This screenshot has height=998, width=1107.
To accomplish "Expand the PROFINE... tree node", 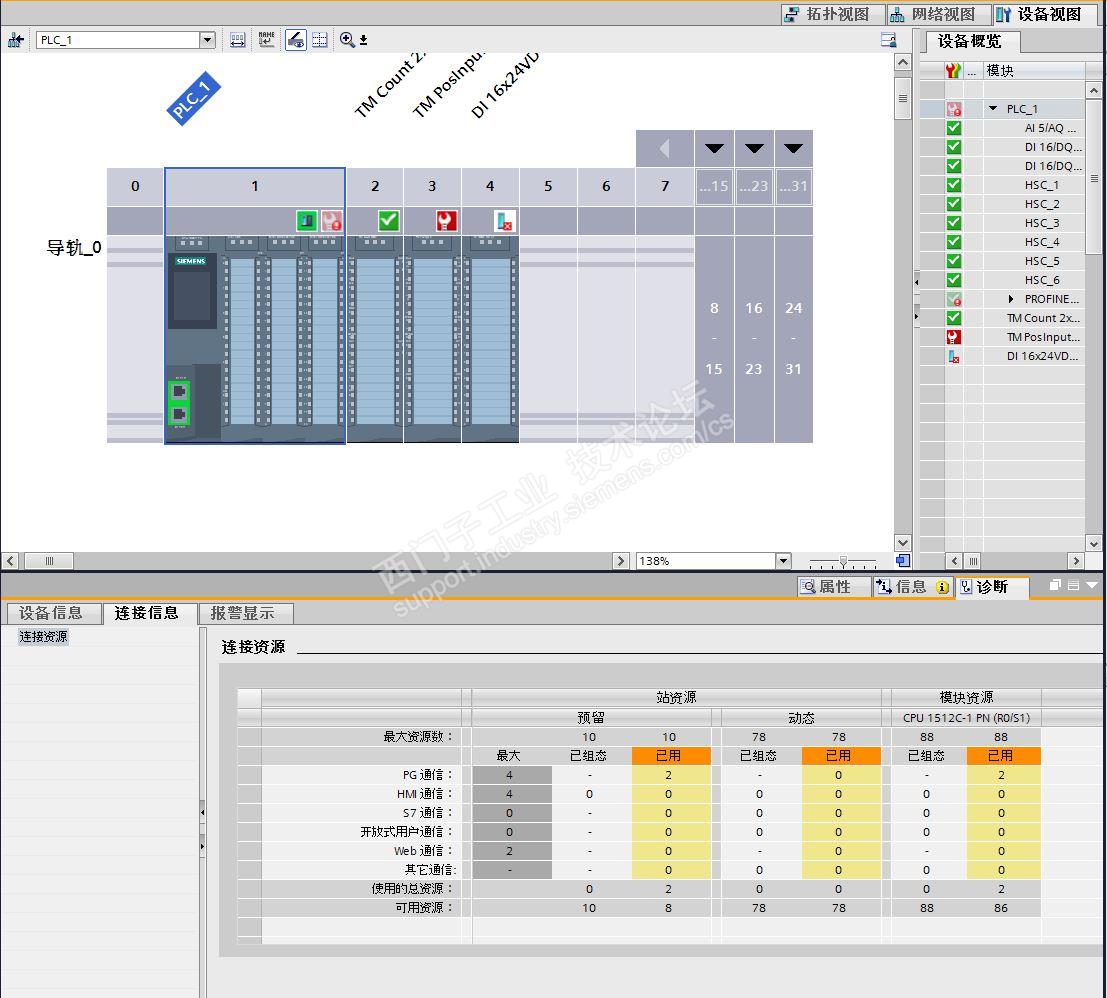I will coord(1011,299).
